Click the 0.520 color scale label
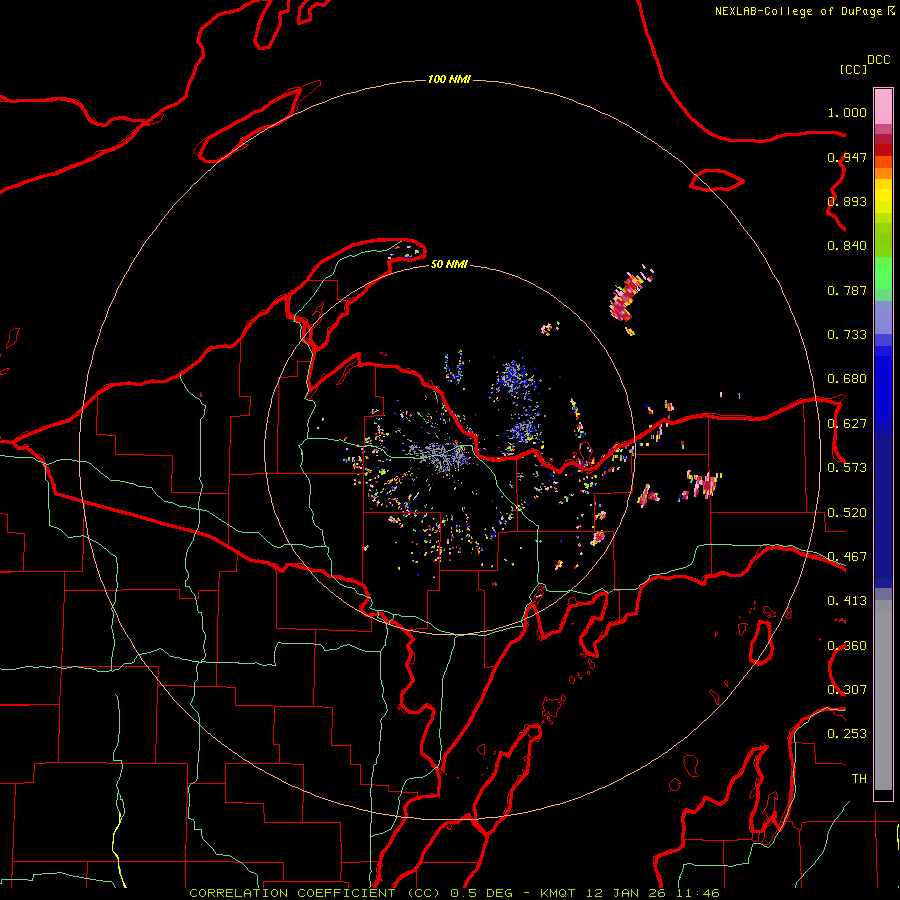Screen dimensions: 900x900 pyautogui.click(x=847, y=513)
